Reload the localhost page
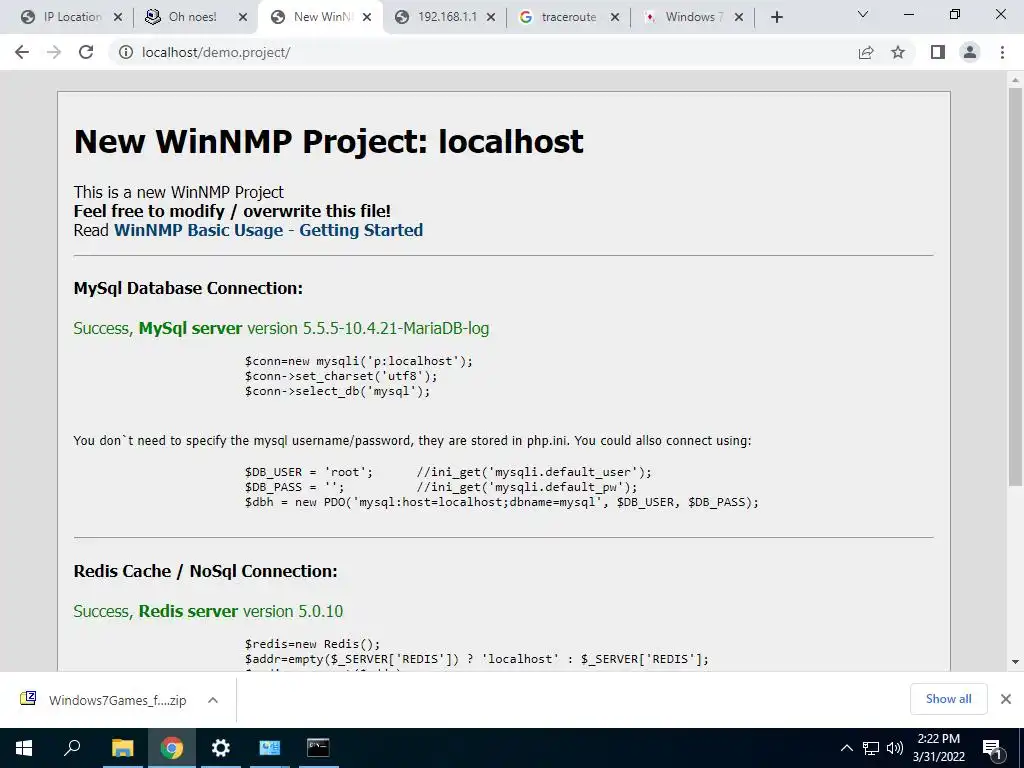The image size is (1024, 768). pos(86,52)
